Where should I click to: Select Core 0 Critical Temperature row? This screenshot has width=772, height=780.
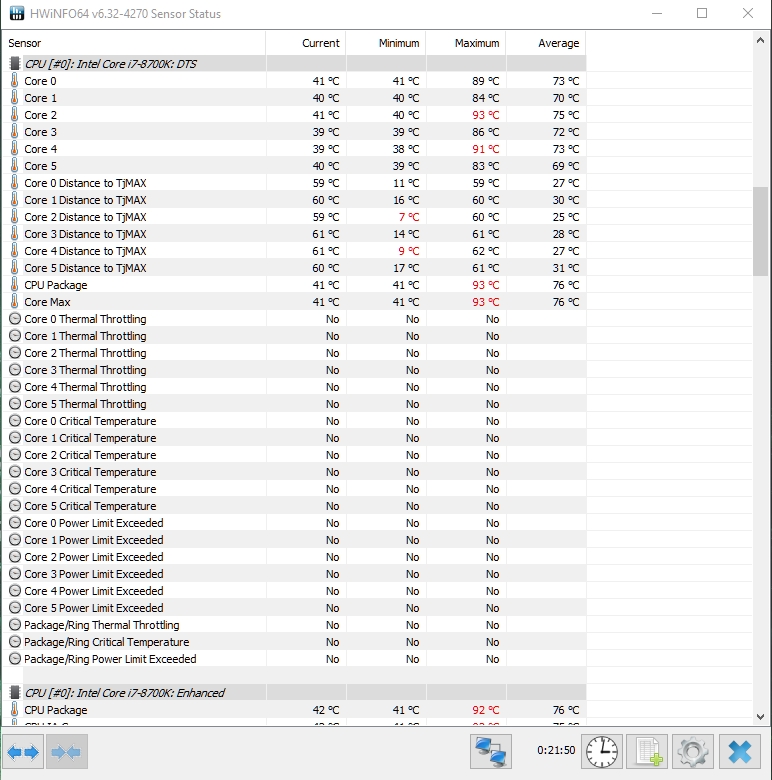(x=294, y=421)
